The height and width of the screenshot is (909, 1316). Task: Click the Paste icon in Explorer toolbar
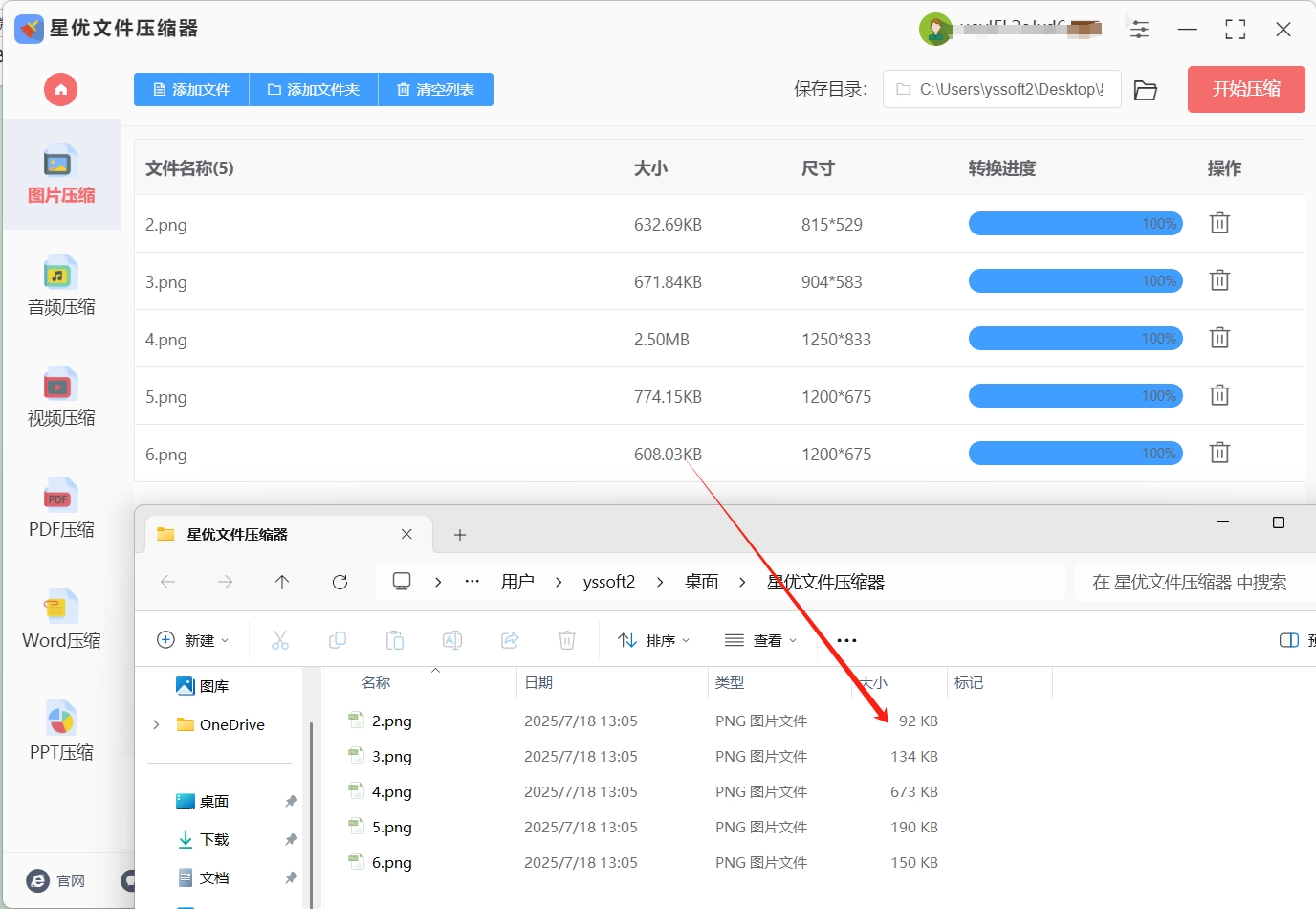395,640
